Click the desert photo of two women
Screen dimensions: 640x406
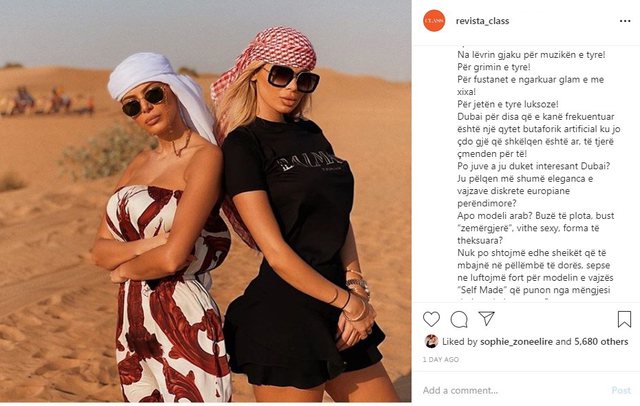click(x=205, y=201)
